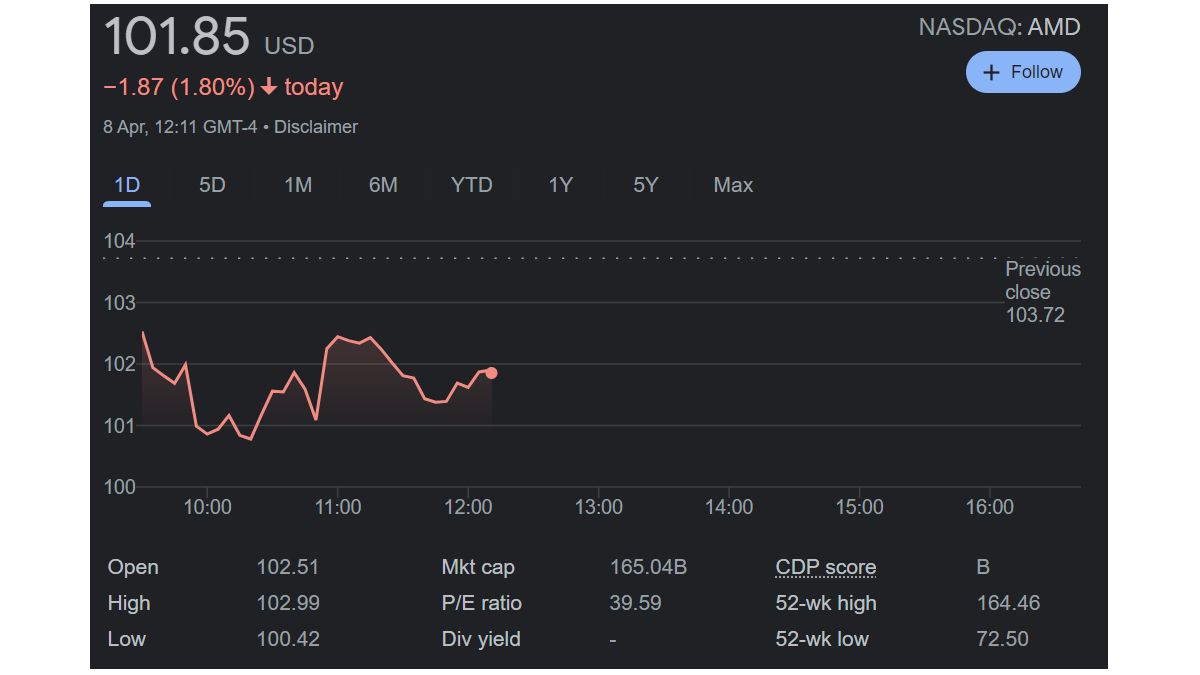Switch to the 5D tab
This screenshot has height=675, width=1200.
point(212,185)
